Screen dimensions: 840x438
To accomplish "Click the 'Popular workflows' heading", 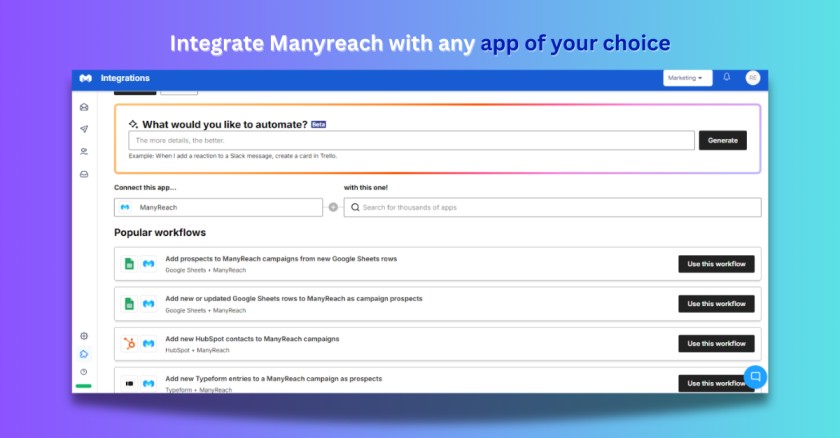I will 160,232.
